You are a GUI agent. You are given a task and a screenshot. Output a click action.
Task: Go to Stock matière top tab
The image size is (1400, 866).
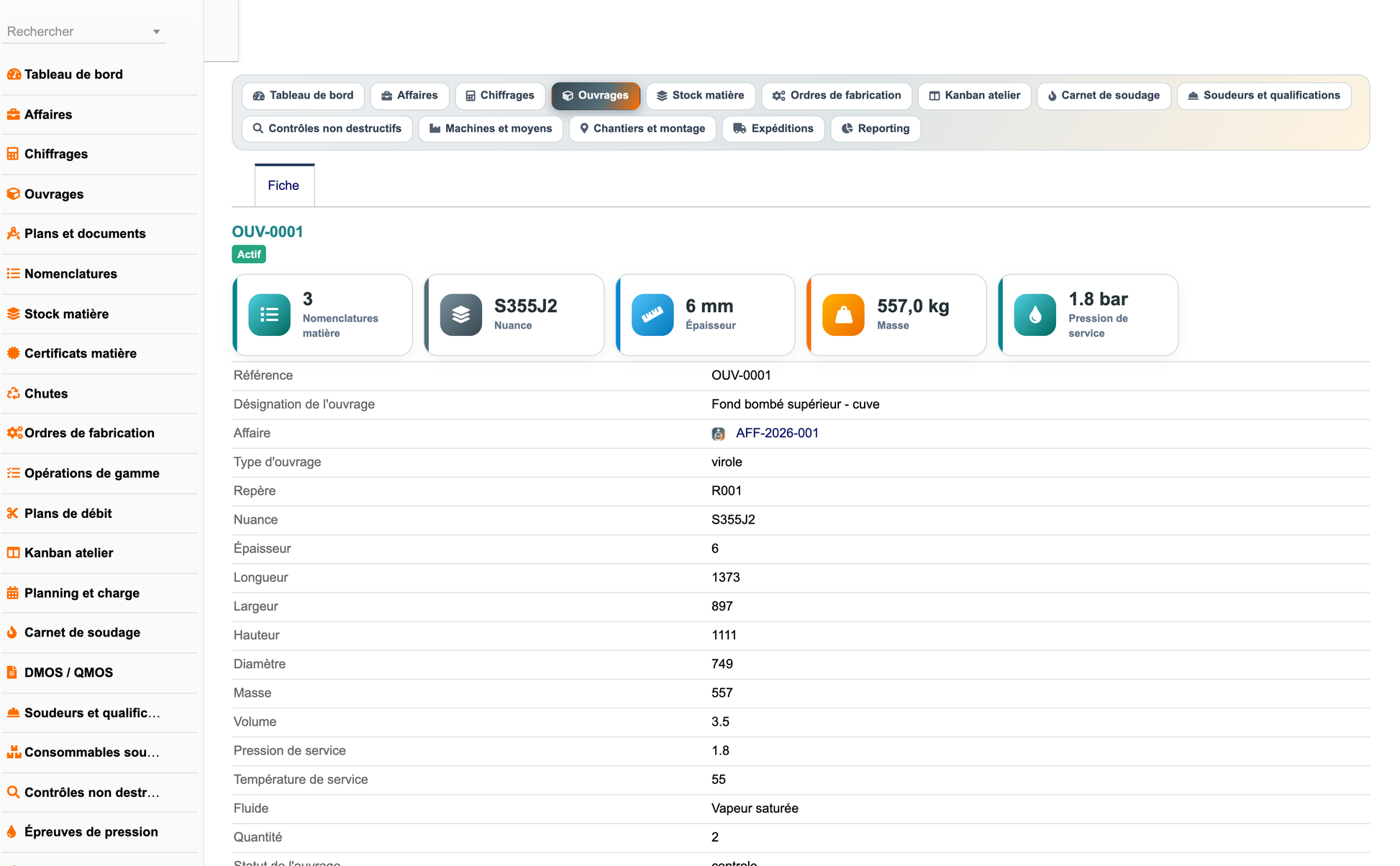[x=701, y=96]
